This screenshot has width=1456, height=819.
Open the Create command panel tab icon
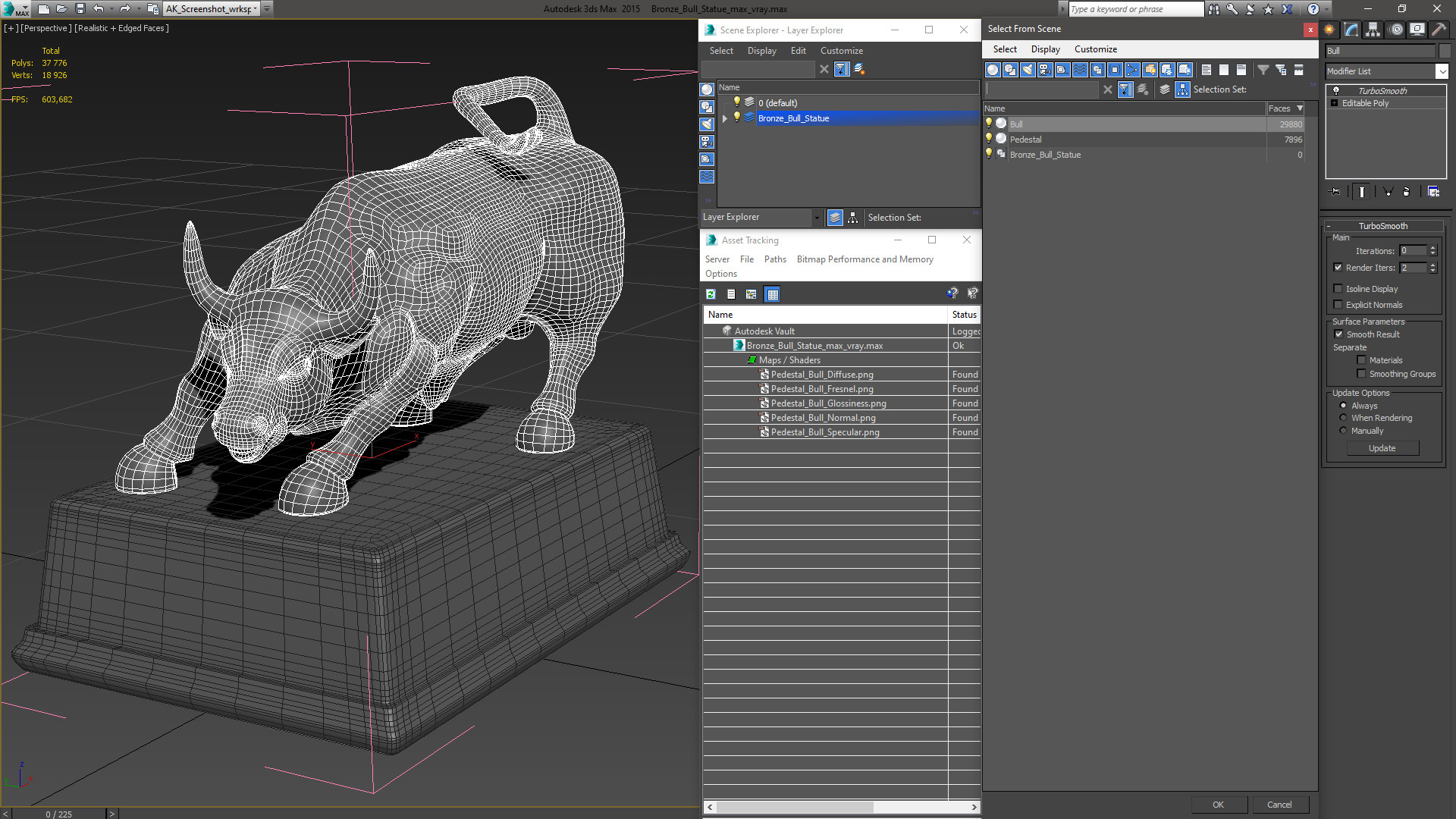point(1329,30)
